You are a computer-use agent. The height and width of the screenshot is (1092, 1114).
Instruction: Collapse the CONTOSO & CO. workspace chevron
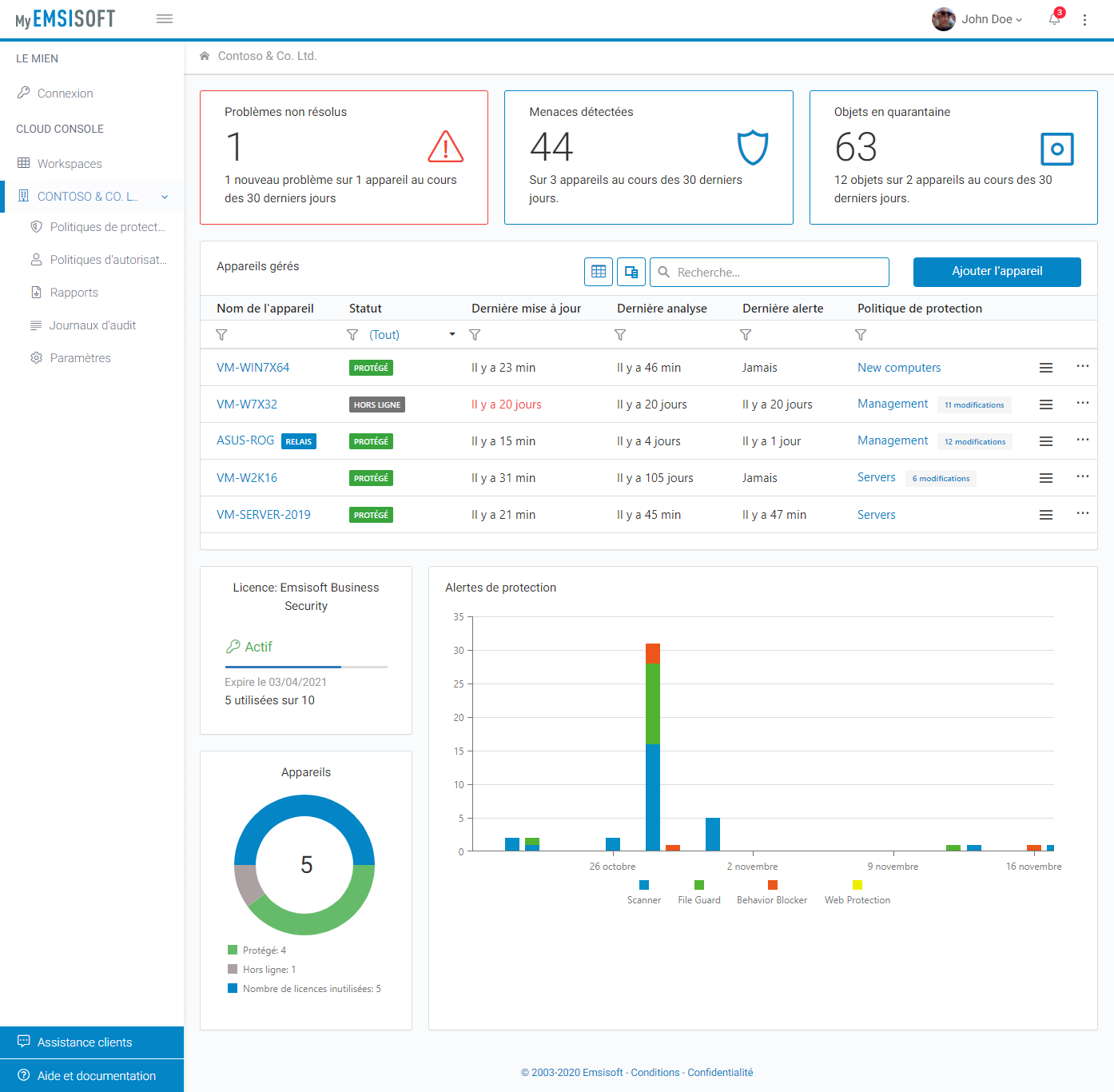tap(165, 197)
